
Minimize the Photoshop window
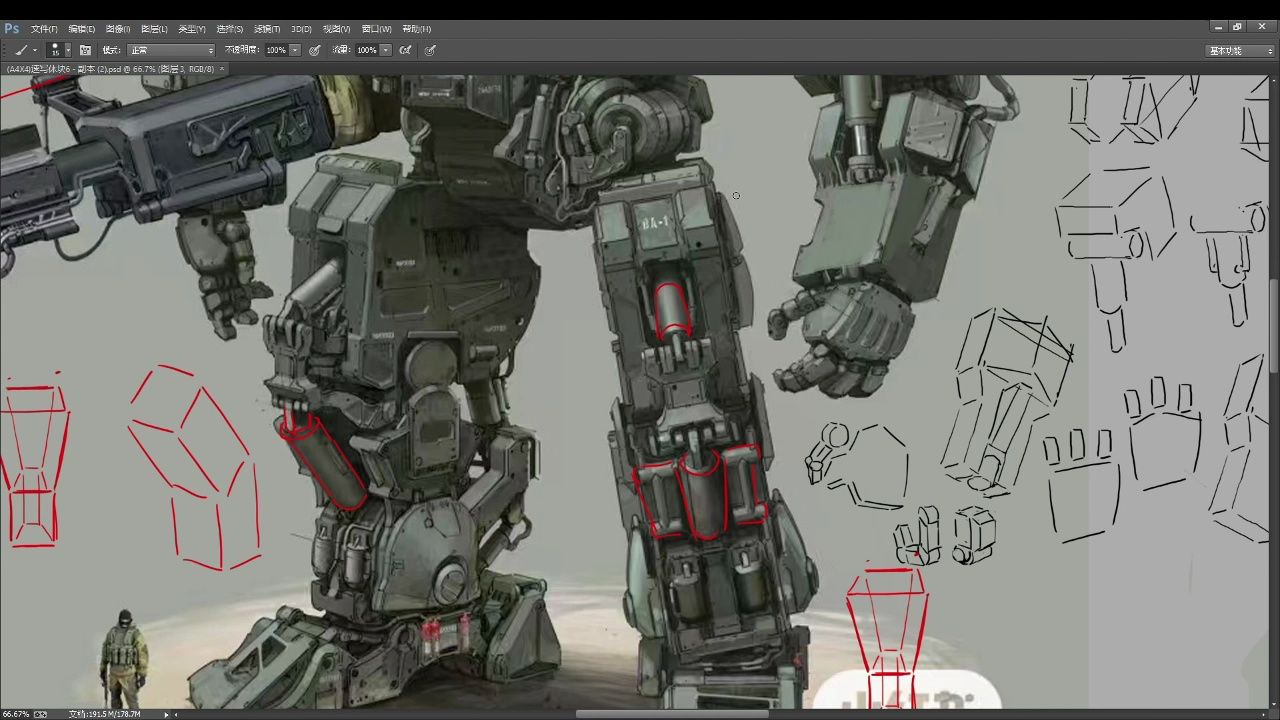[1219, 27]
